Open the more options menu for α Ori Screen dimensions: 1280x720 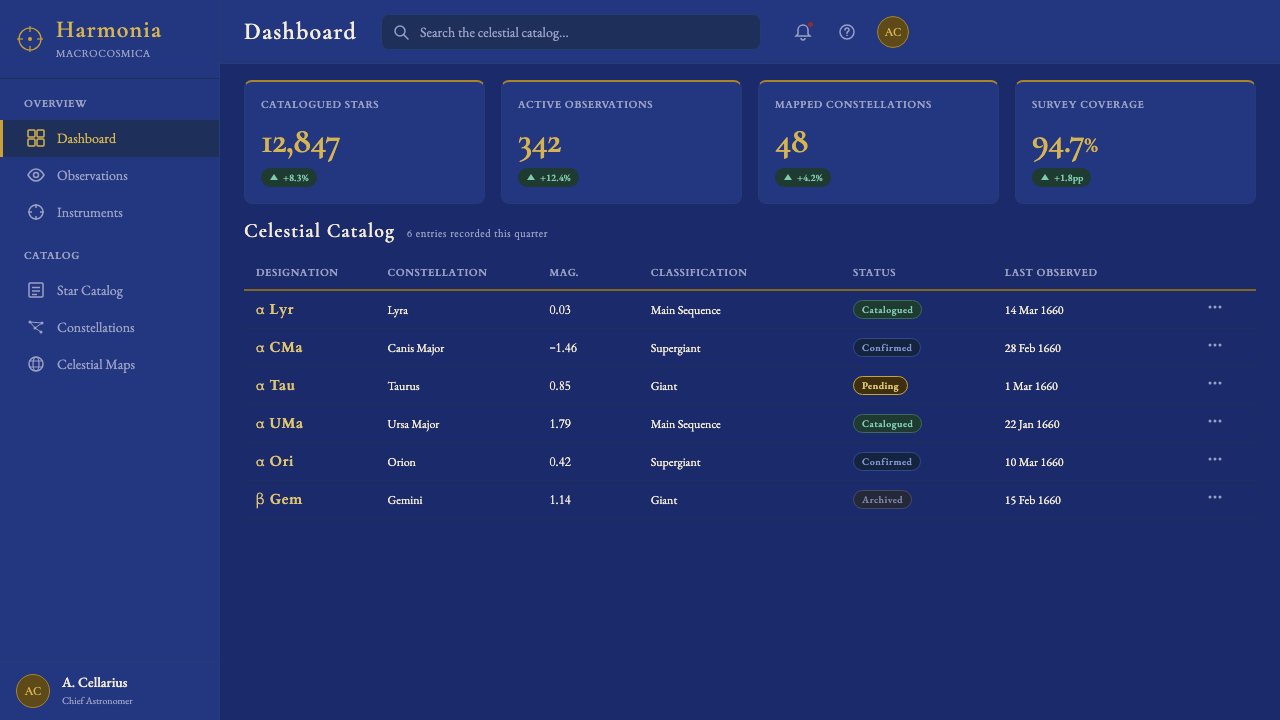coord(1215,459)
